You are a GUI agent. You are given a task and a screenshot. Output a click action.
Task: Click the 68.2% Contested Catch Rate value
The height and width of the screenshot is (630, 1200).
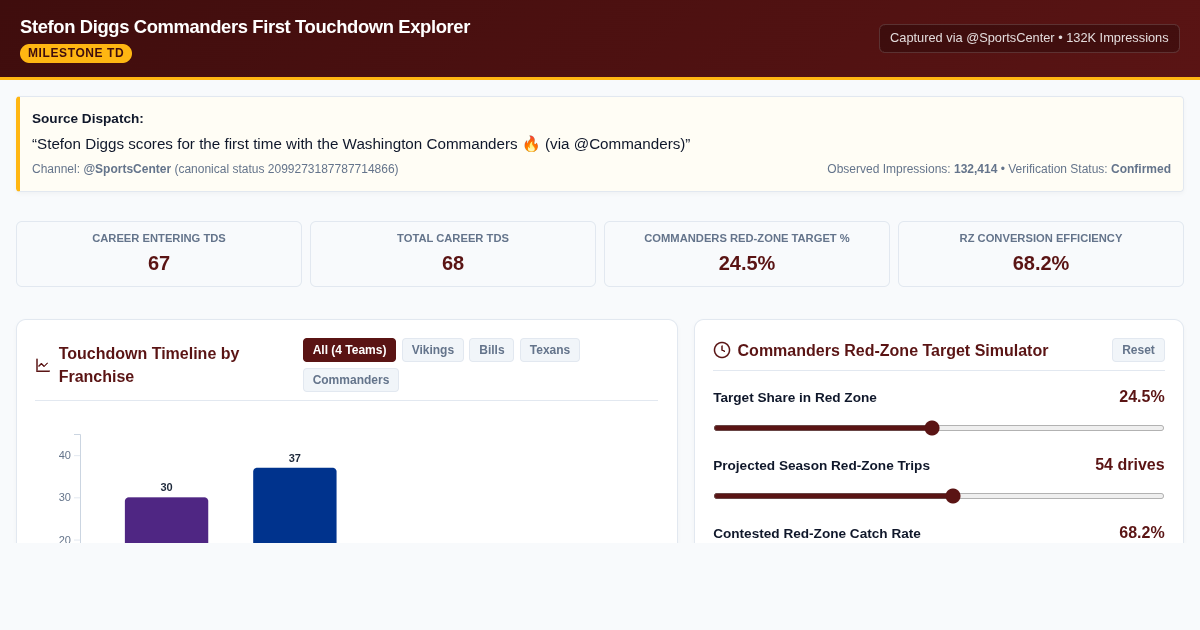click(x=1142, y=533)
